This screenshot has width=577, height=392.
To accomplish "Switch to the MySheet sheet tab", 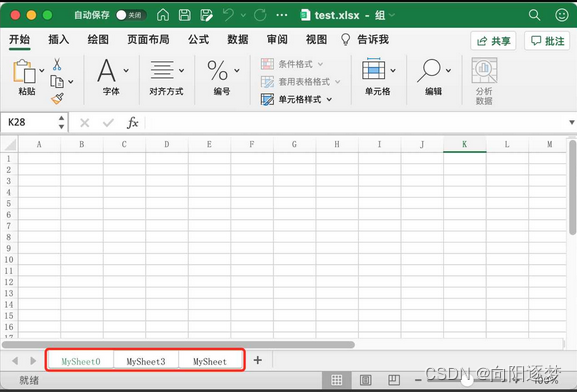I will [210, 361].
